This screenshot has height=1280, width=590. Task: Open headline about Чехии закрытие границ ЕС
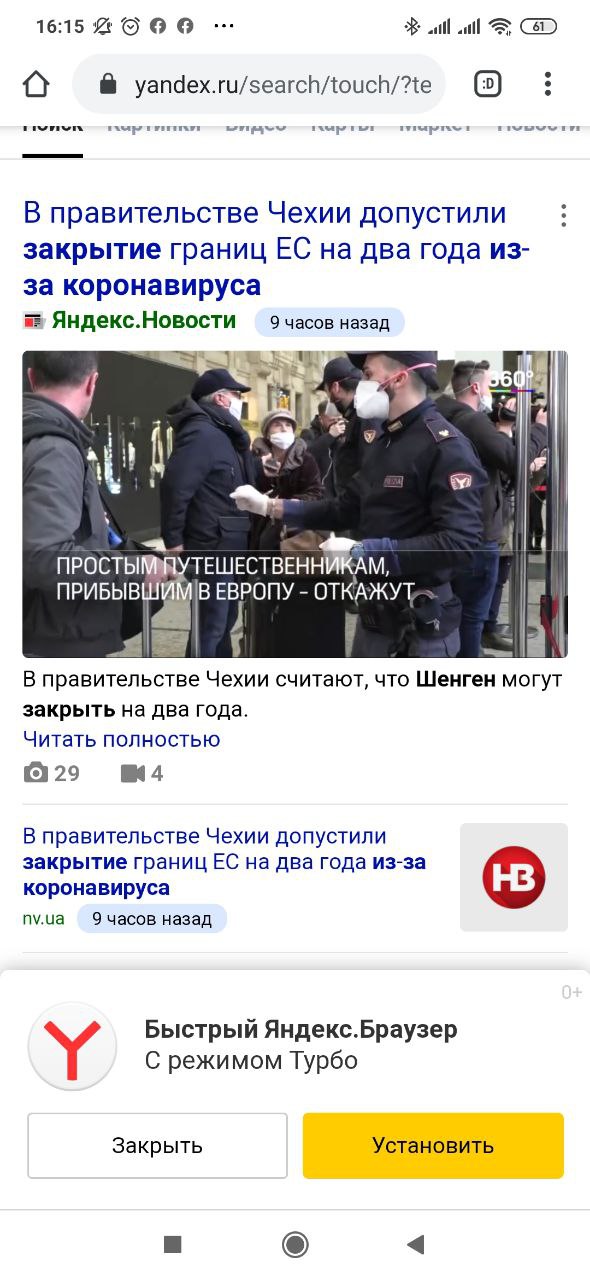click(x=277, y=249)
